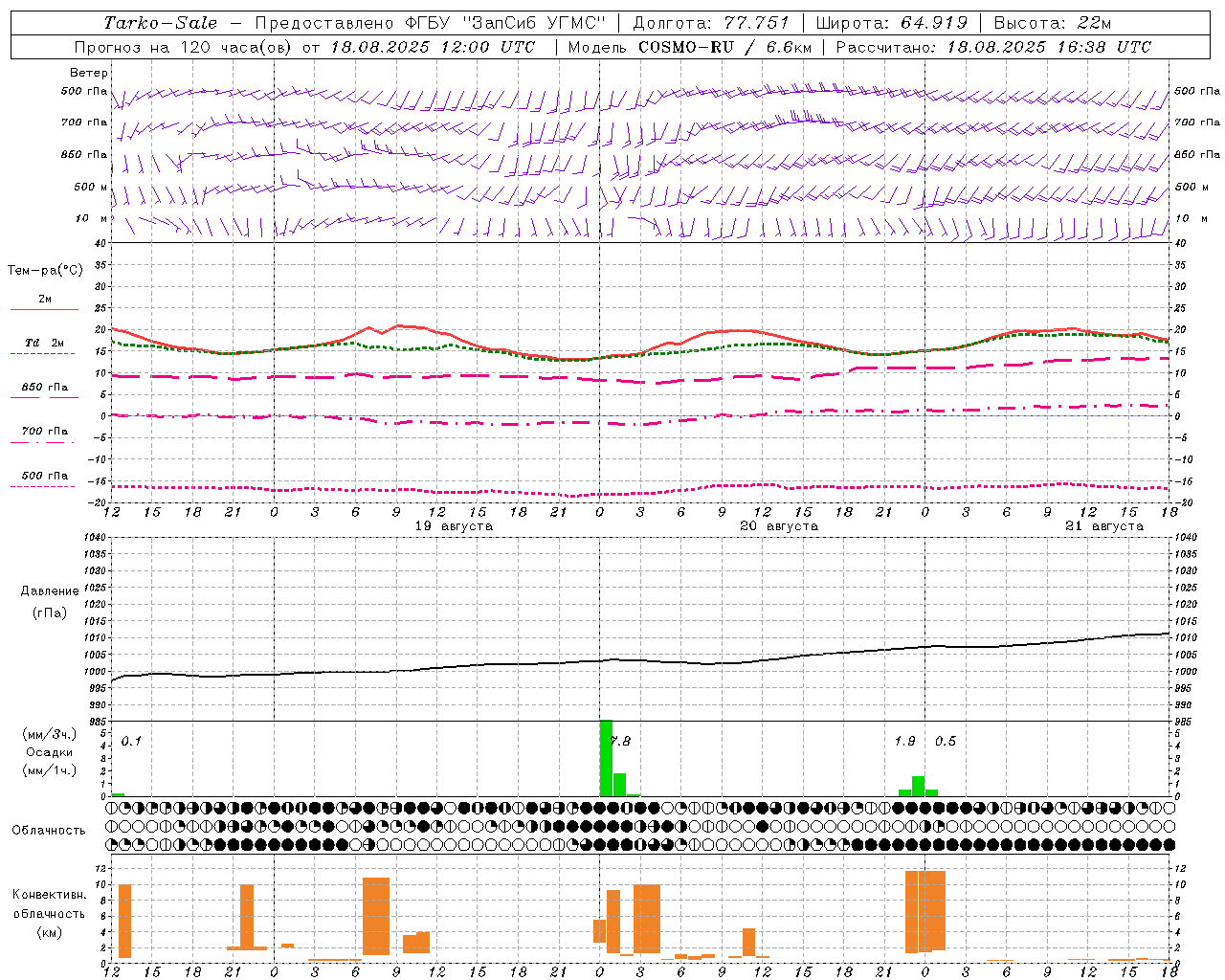
Task: Click the solid red '2м' legend line
Action: [44, 309]
